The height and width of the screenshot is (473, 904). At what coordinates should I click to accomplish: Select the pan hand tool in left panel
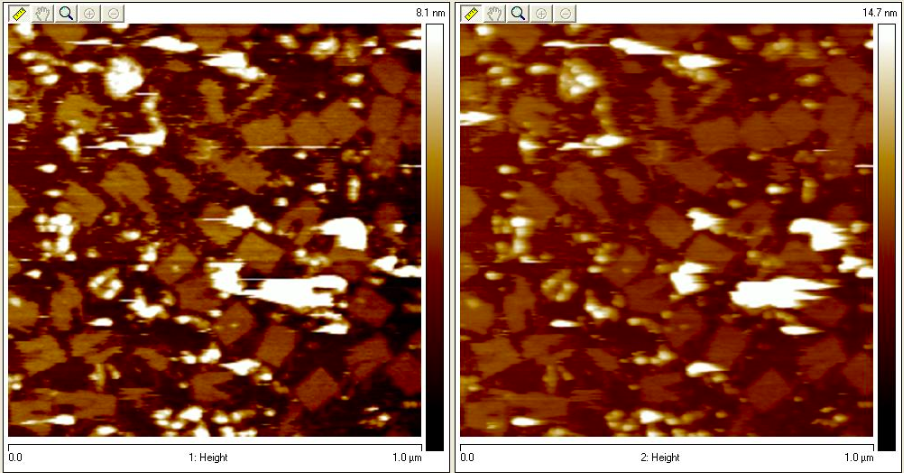tap(42, 13)
